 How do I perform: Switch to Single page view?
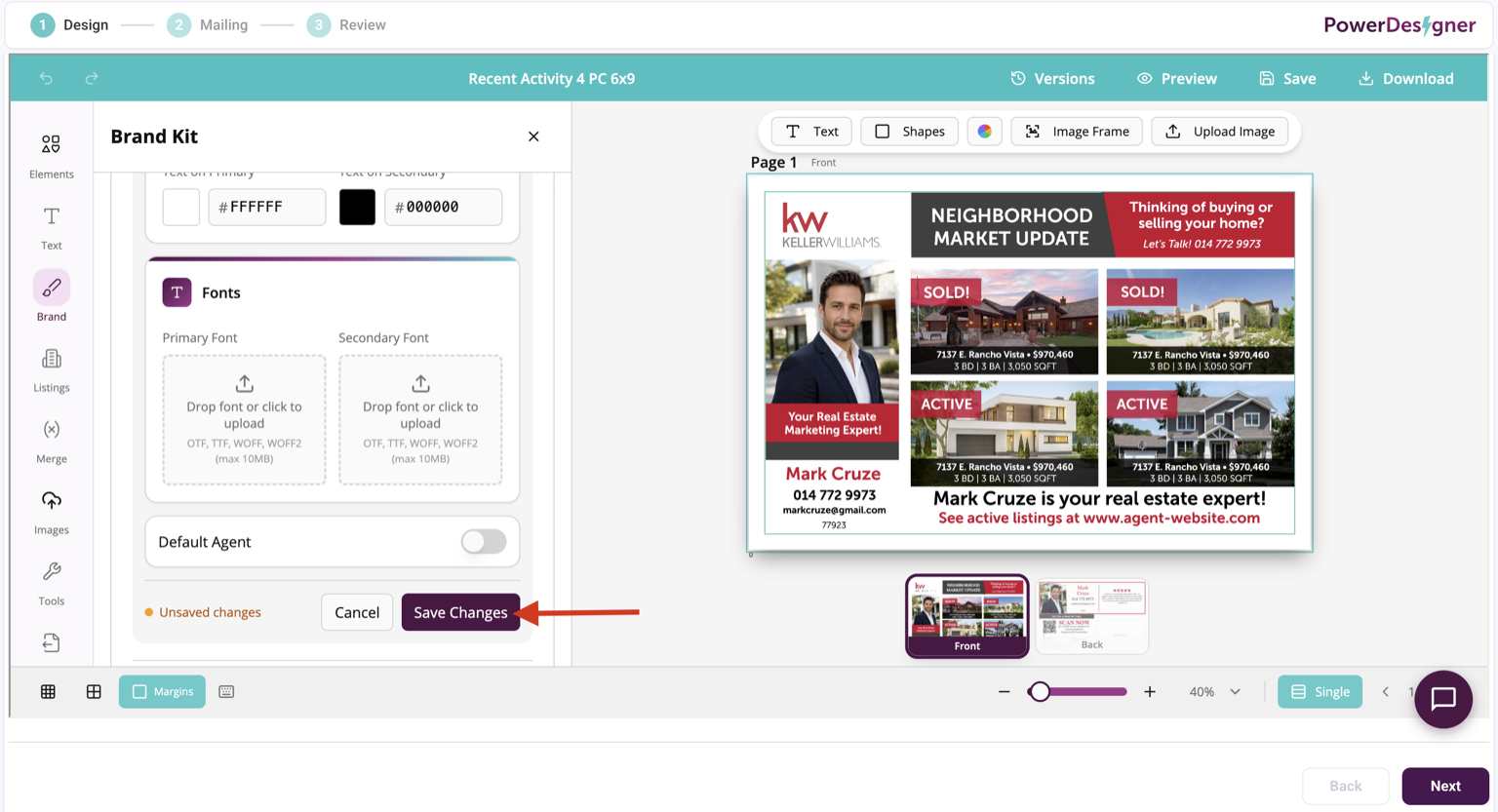(1321, 692)
